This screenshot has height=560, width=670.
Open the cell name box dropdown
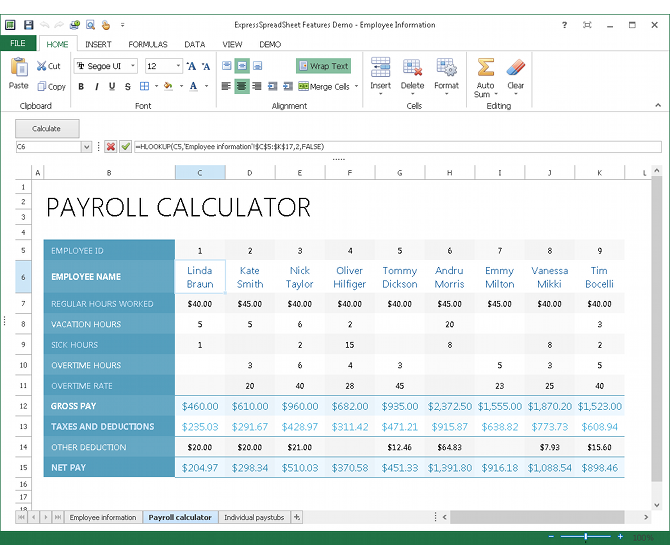(86, 147)
